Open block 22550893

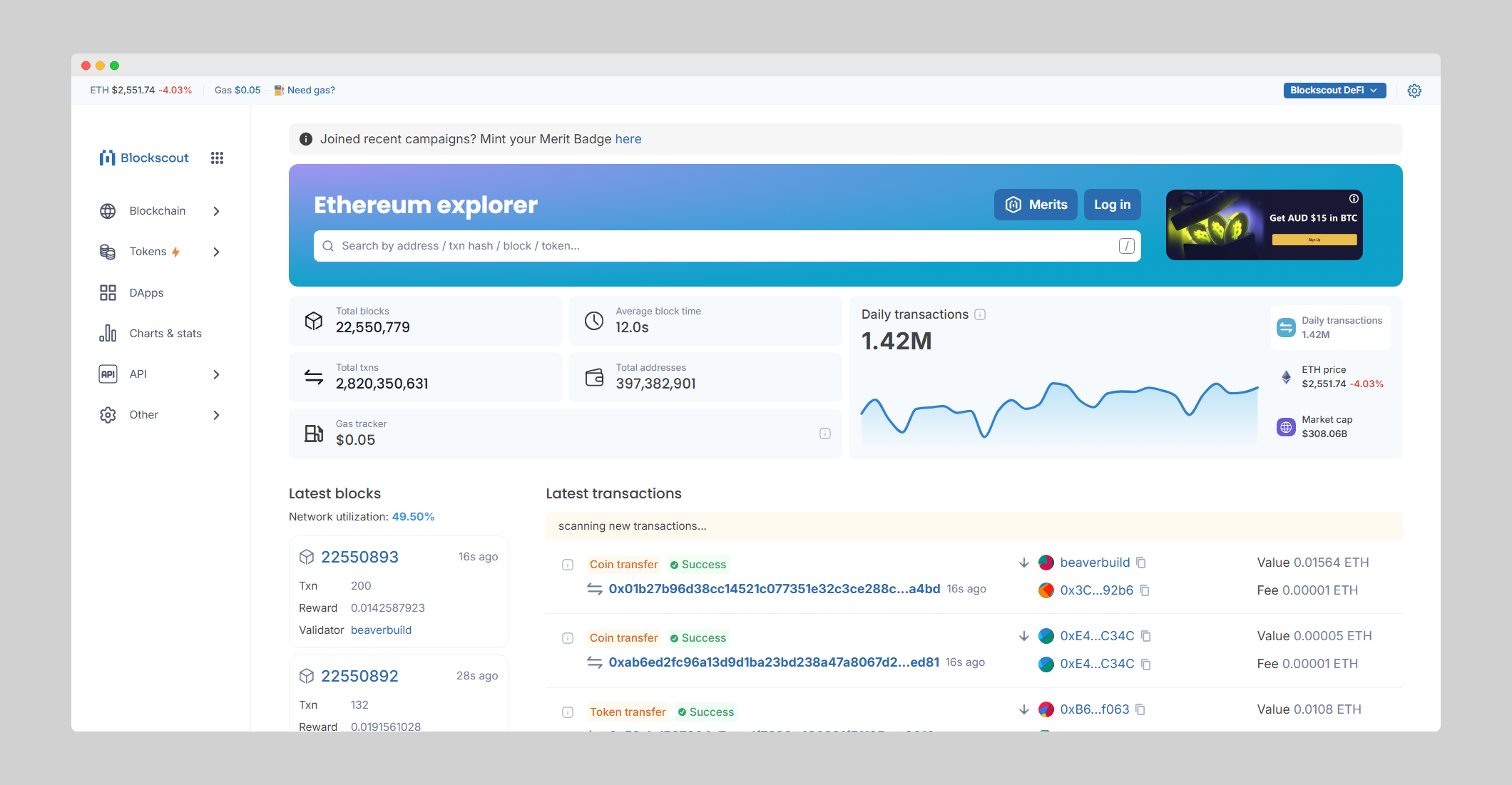(x=359, y=557)
